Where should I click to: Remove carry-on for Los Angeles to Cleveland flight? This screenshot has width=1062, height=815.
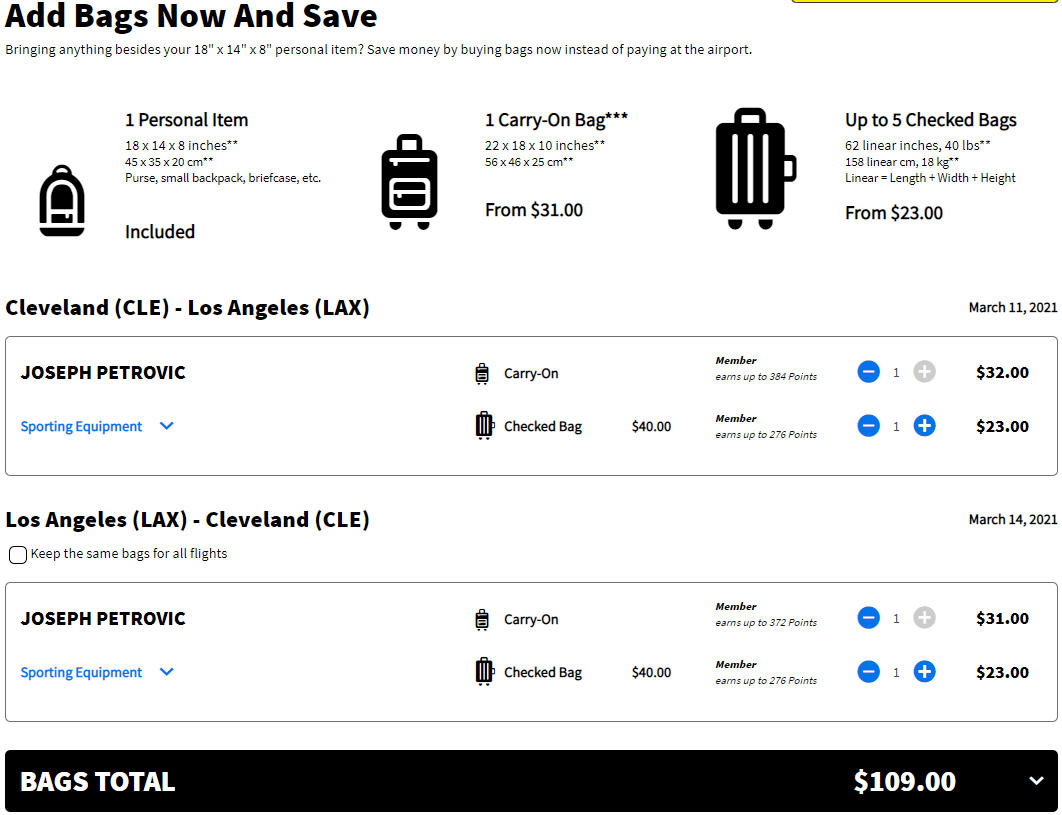(x=868, y=618)
